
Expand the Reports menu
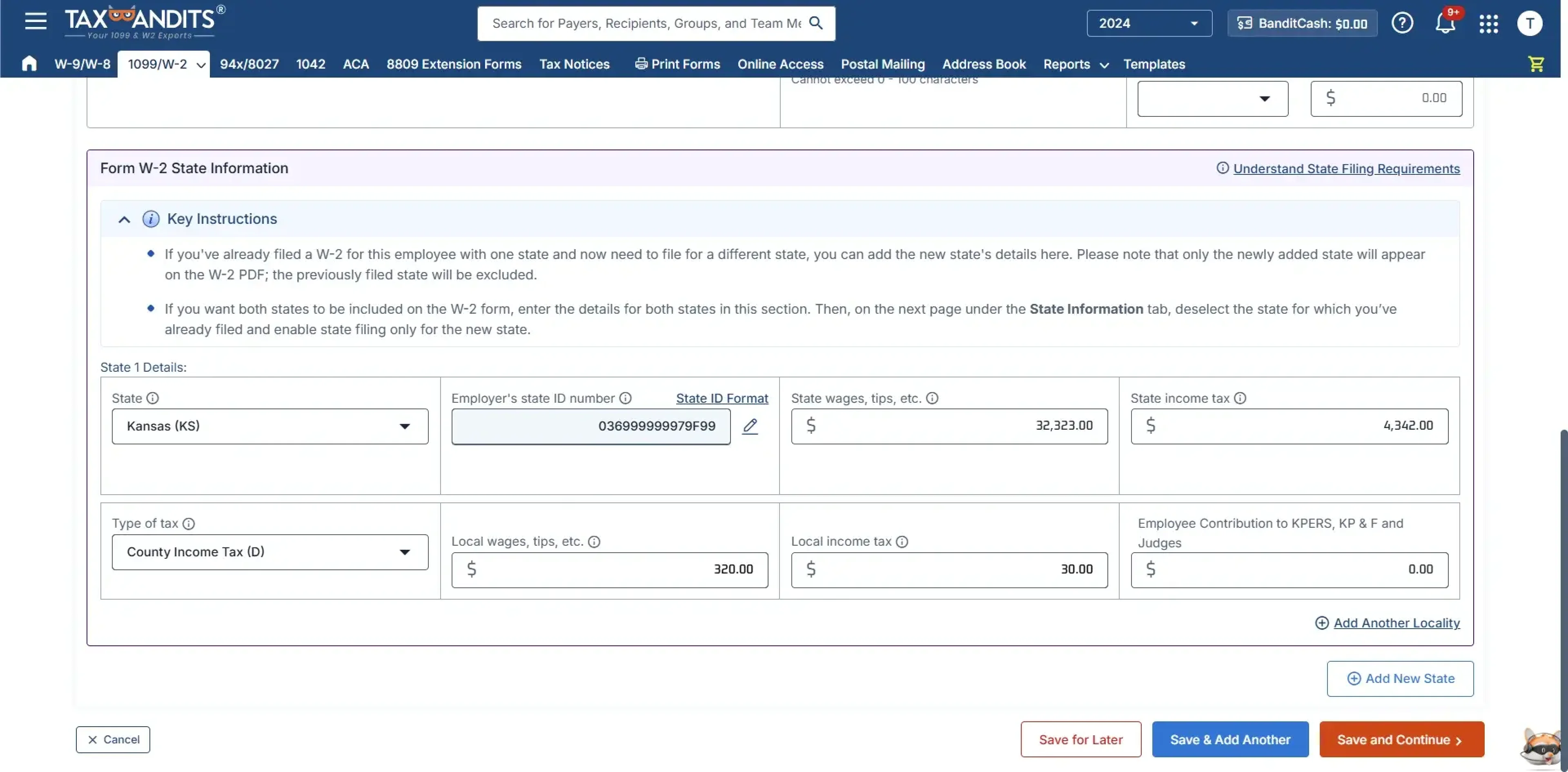(1074, 64)
